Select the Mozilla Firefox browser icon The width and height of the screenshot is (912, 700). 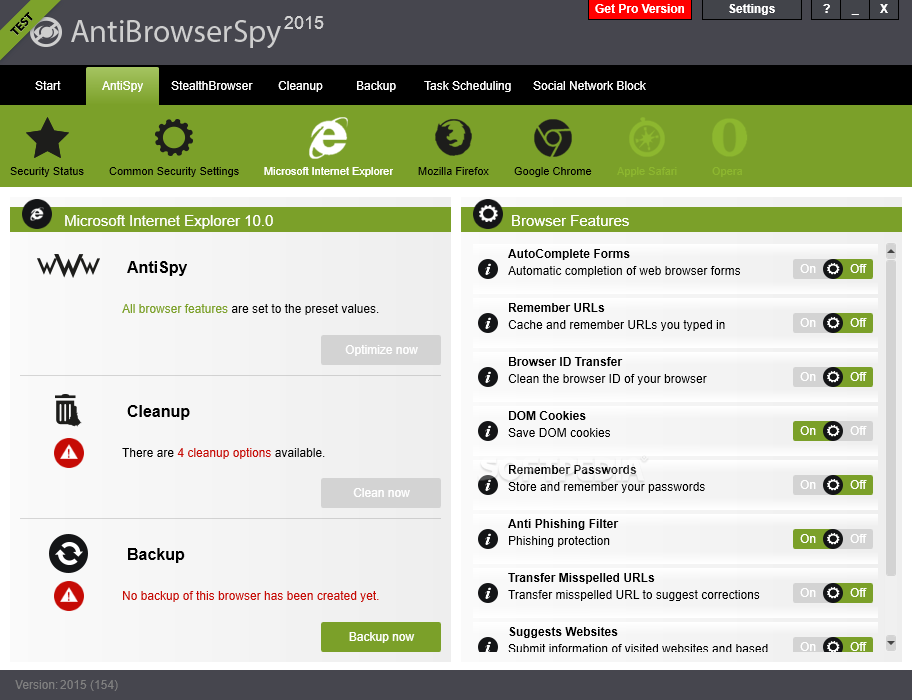[453, 138]
